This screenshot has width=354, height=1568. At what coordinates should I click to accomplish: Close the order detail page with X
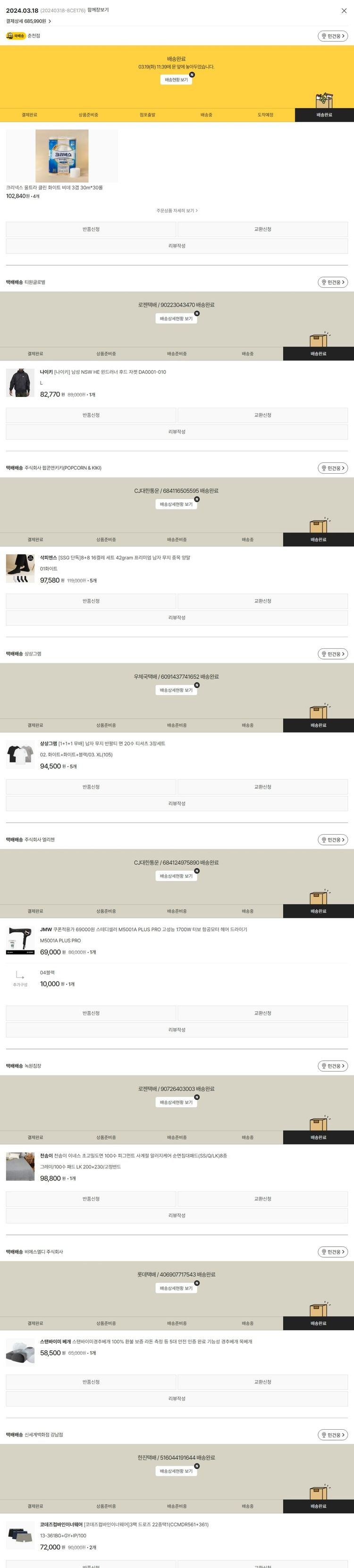[x=344, y=10]
